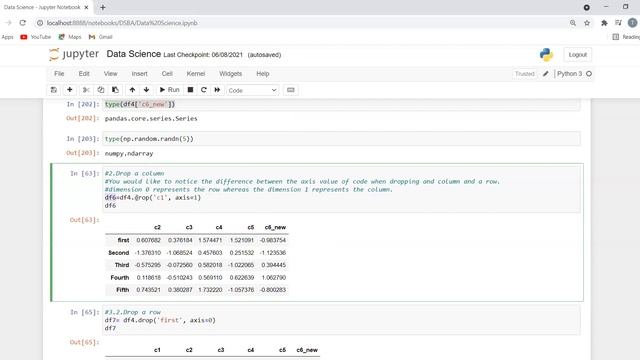Click into cell In [203] code
This screenshot has width=640, height=360.
341,139
